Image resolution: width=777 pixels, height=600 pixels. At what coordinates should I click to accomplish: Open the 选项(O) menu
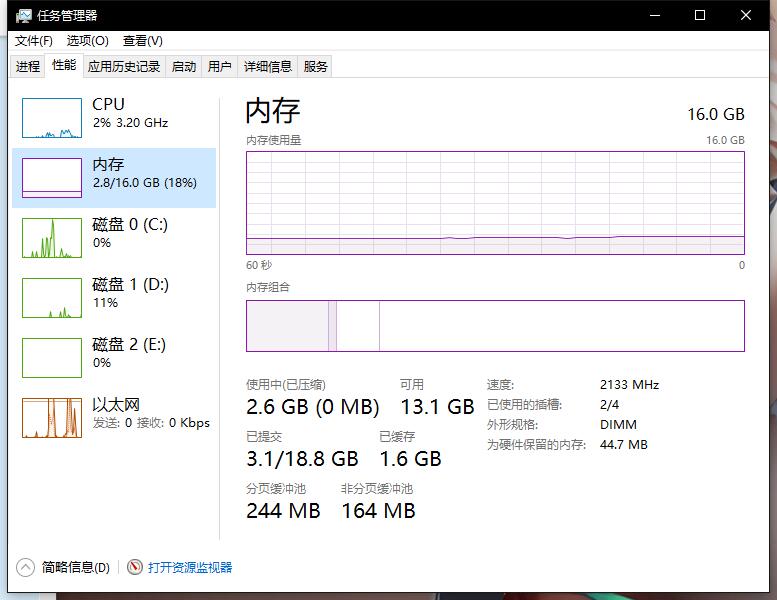click(x=87, y=41)
